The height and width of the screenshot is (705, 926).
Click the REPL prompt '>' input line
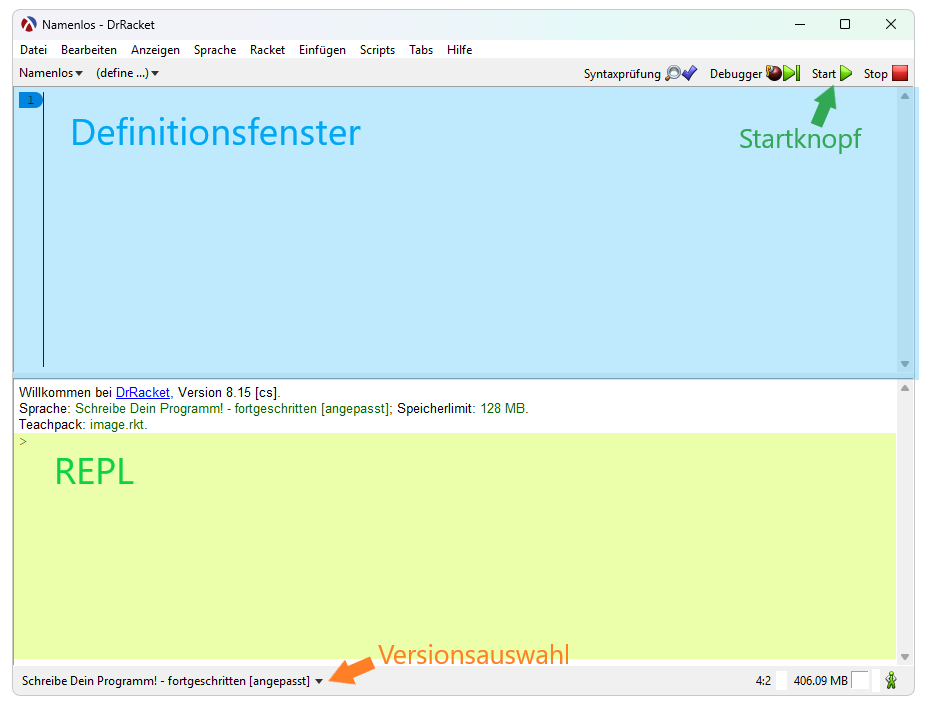[455, 442]
